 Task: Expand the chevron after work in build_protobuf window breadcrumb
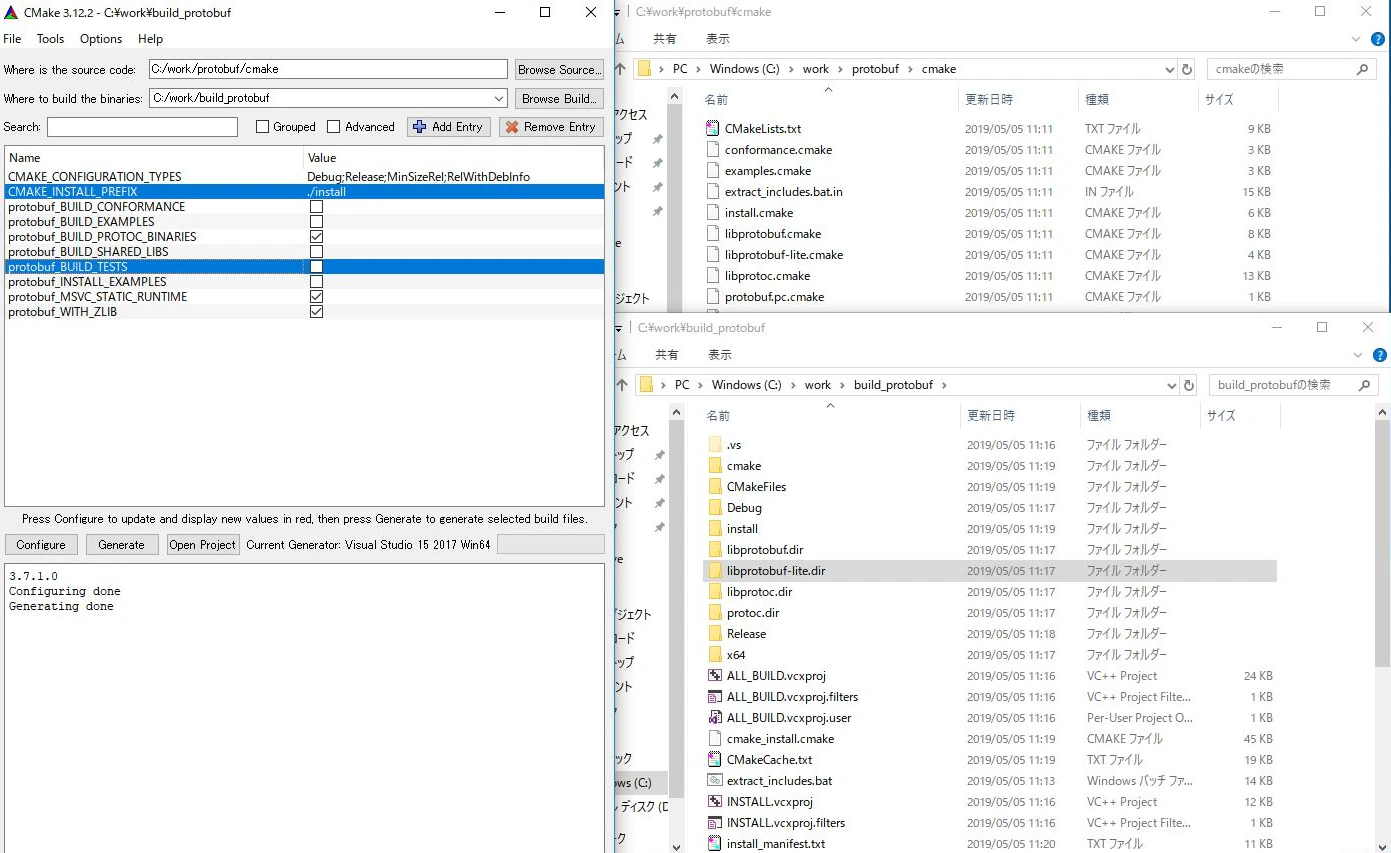click(x=842, y=385)
